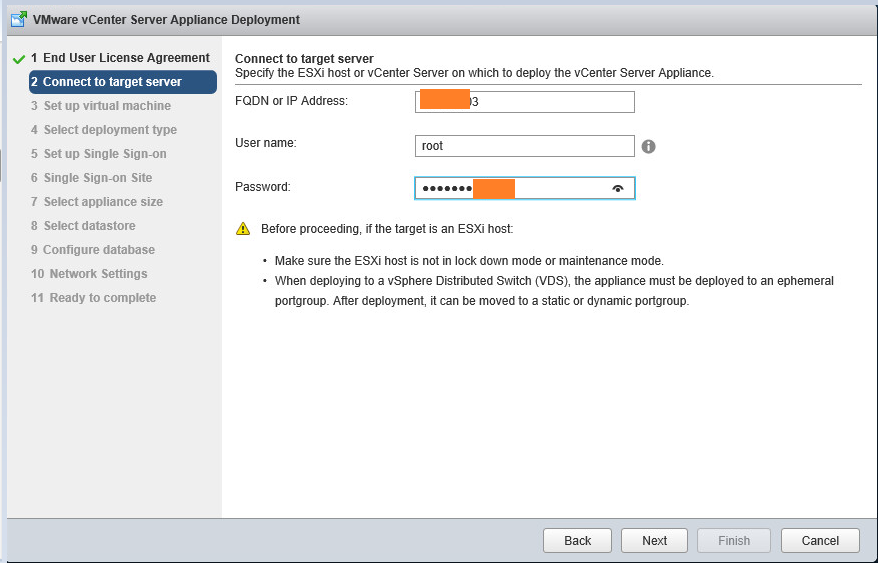Select Ready to complete step
Viewport: 878px width, 563px height.
click(x=94, y=298)
